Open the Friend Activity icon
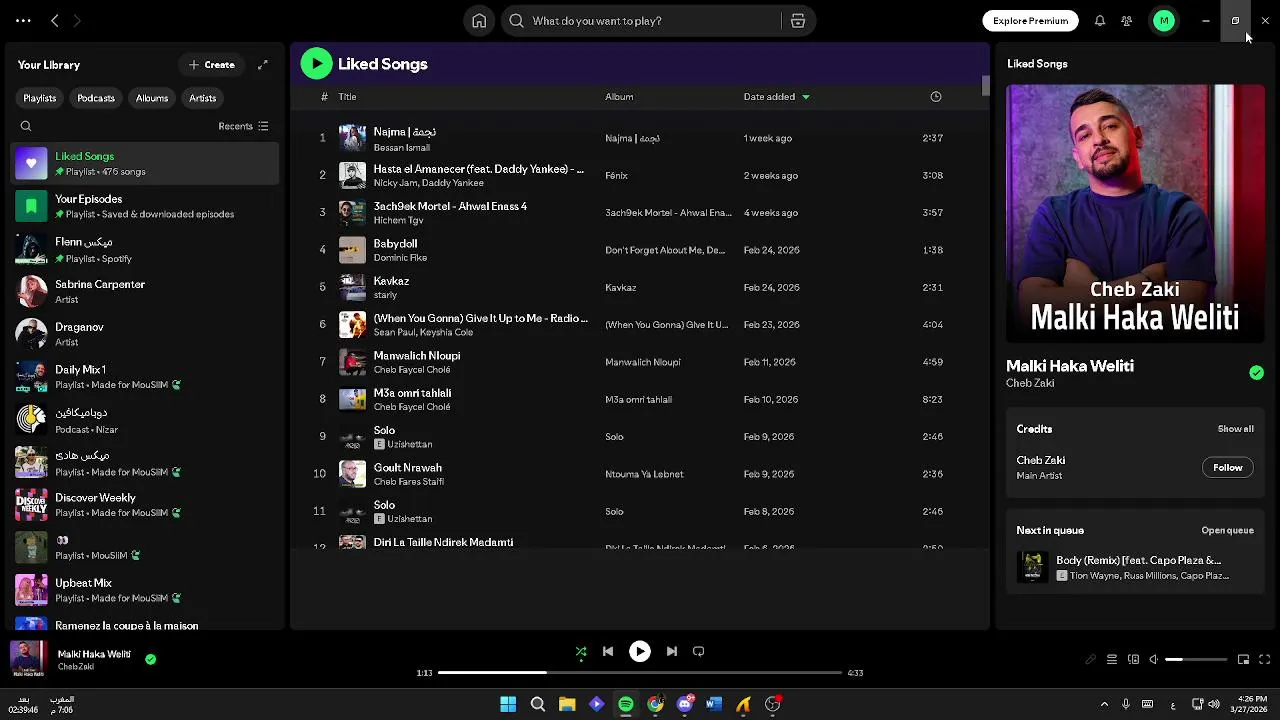 [1126, 21]
